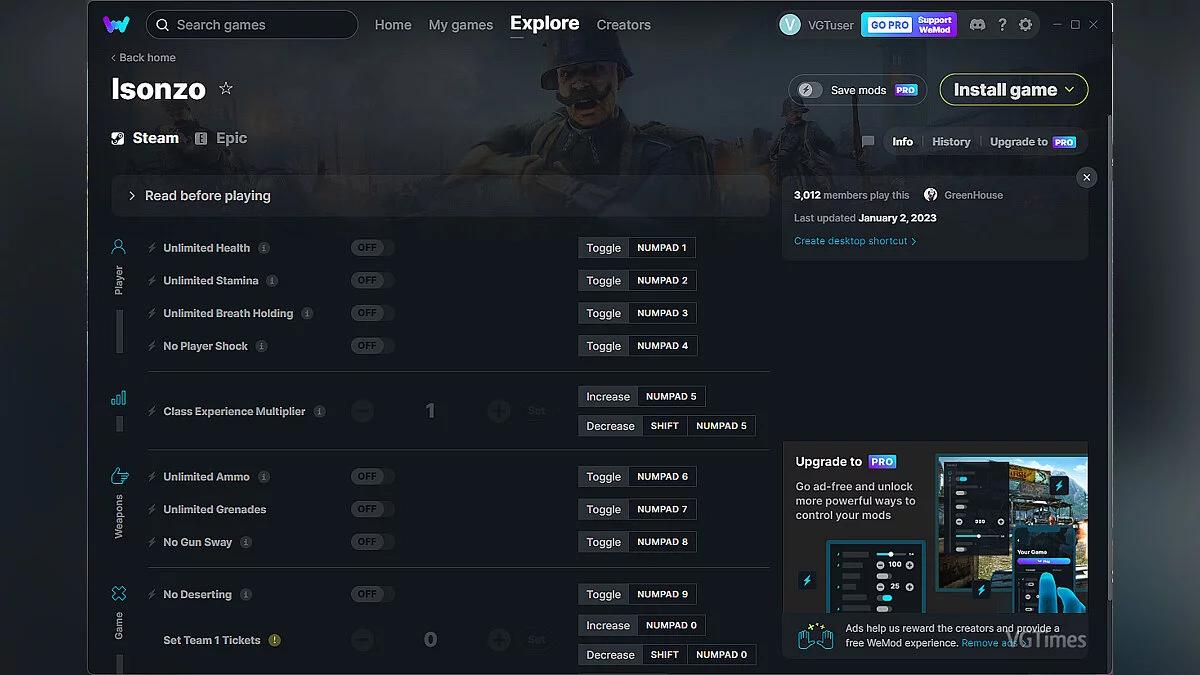1200x675 pixels.
Task: Enable the Unlimited Health switch
Action: pos(372,248)
